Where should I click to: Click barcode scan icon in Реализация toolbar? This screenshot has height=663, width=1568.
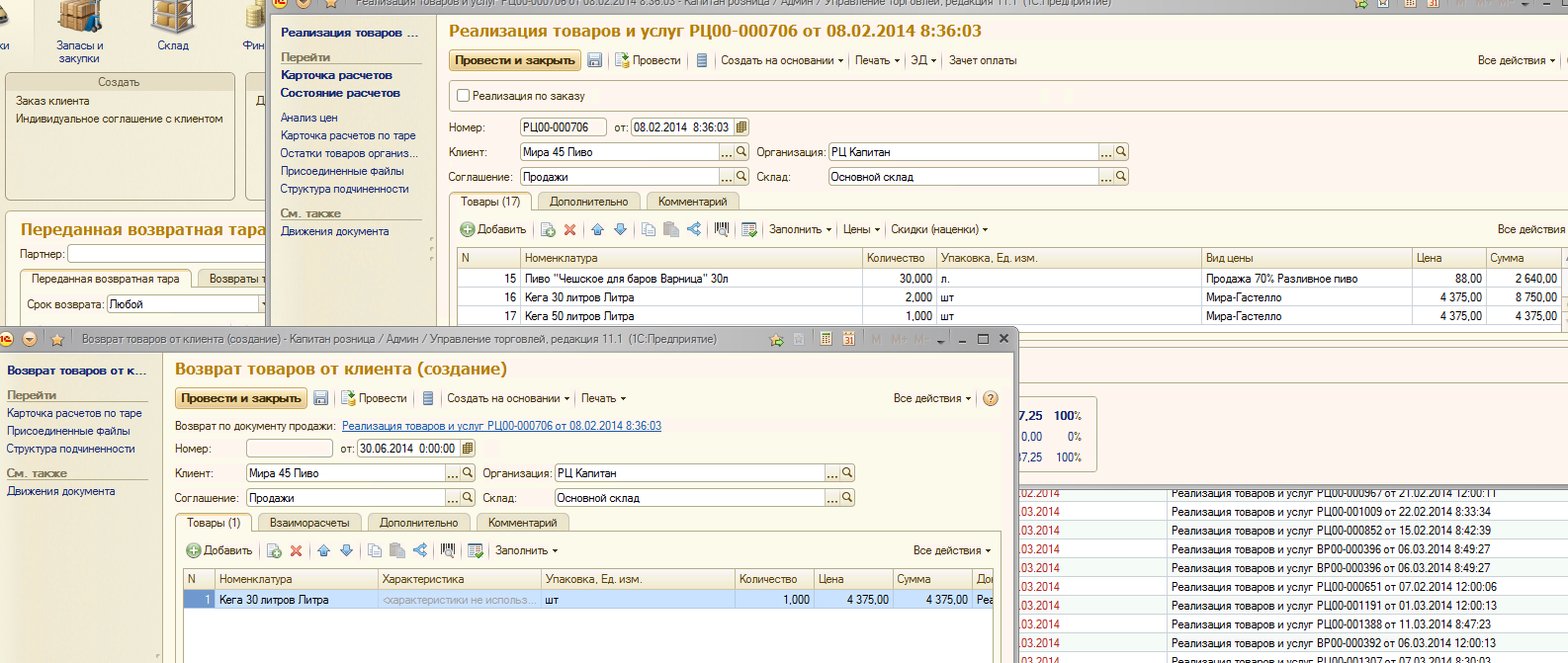pos(722,229)
